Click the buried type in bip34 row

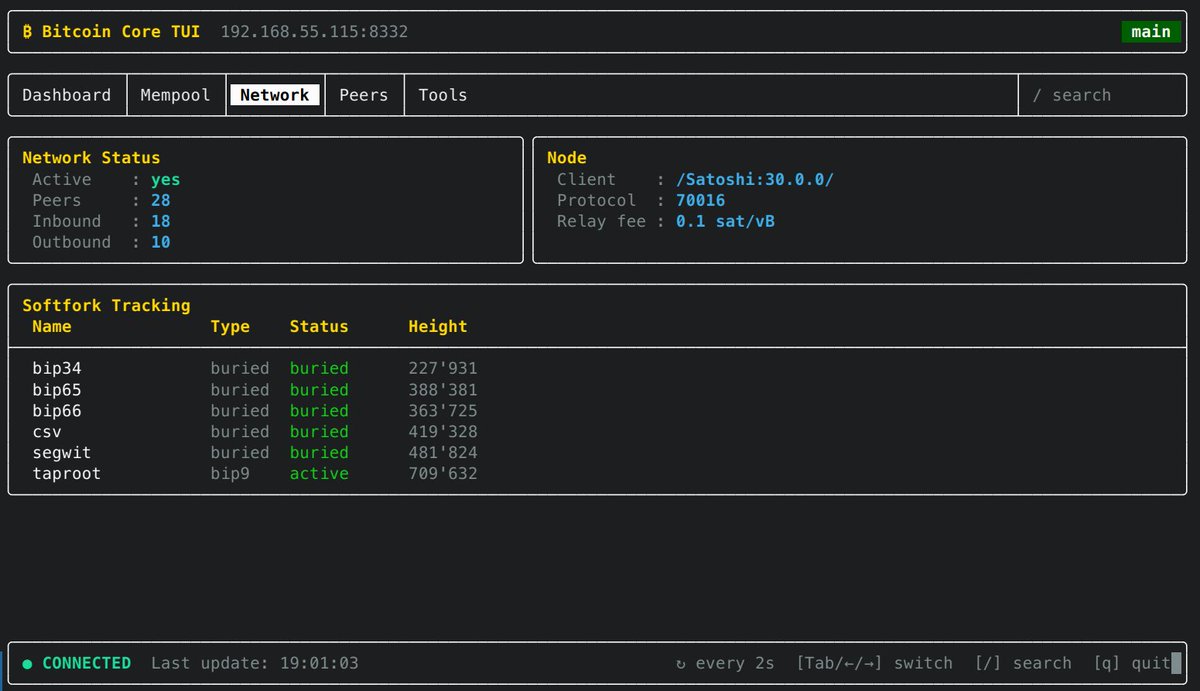coord(240,369)
